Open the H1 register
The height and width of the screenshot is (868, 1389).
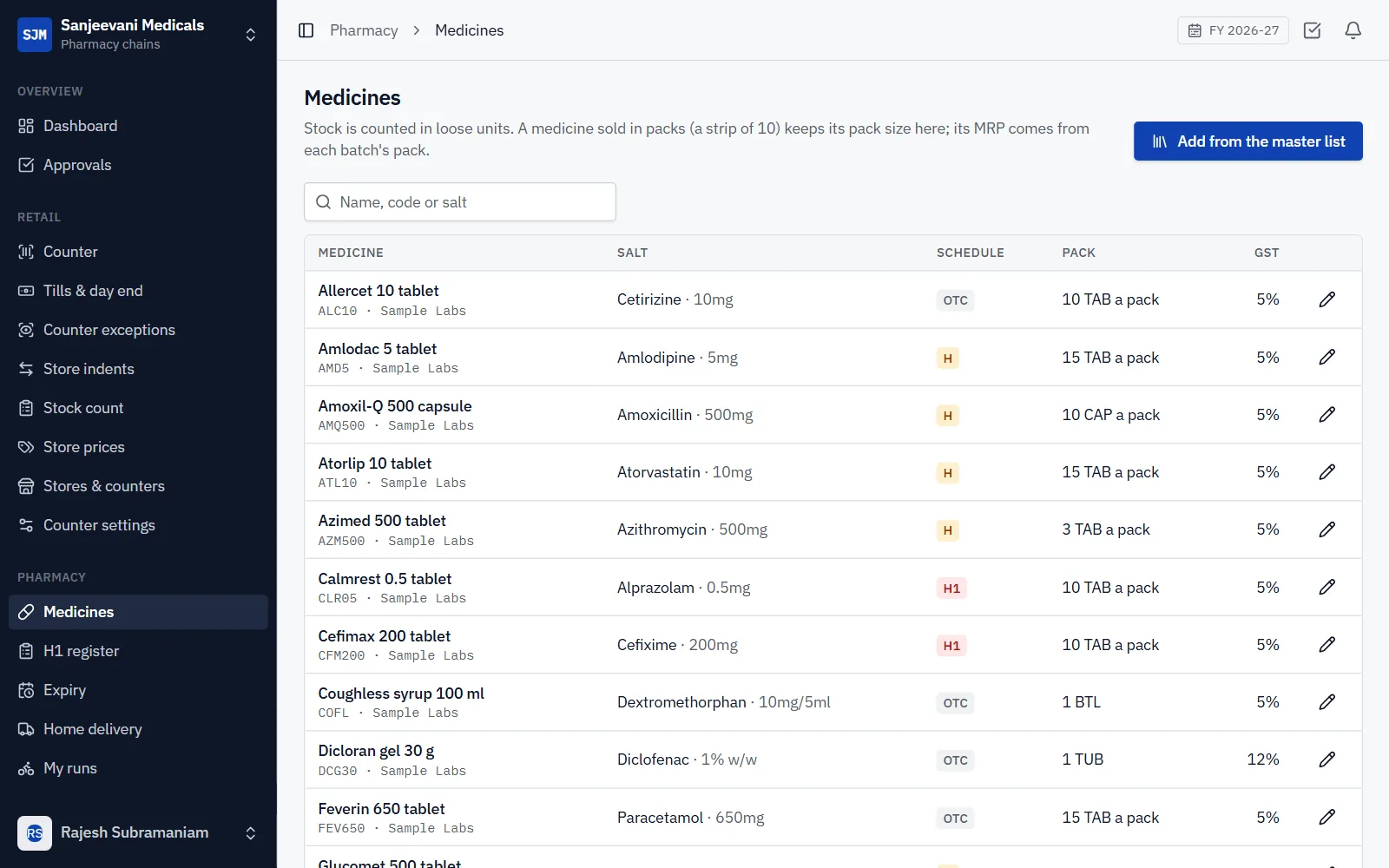point(138,651)
